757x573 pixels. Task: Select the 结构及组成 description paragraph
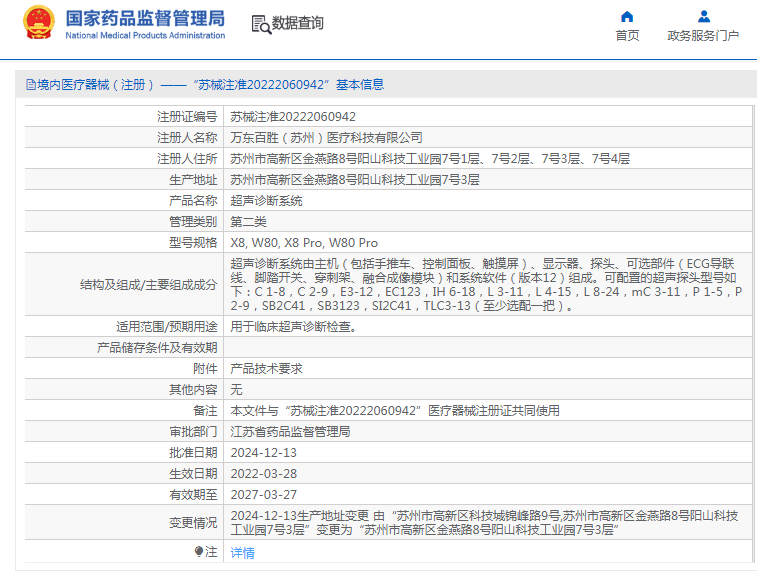click(486, 284)
